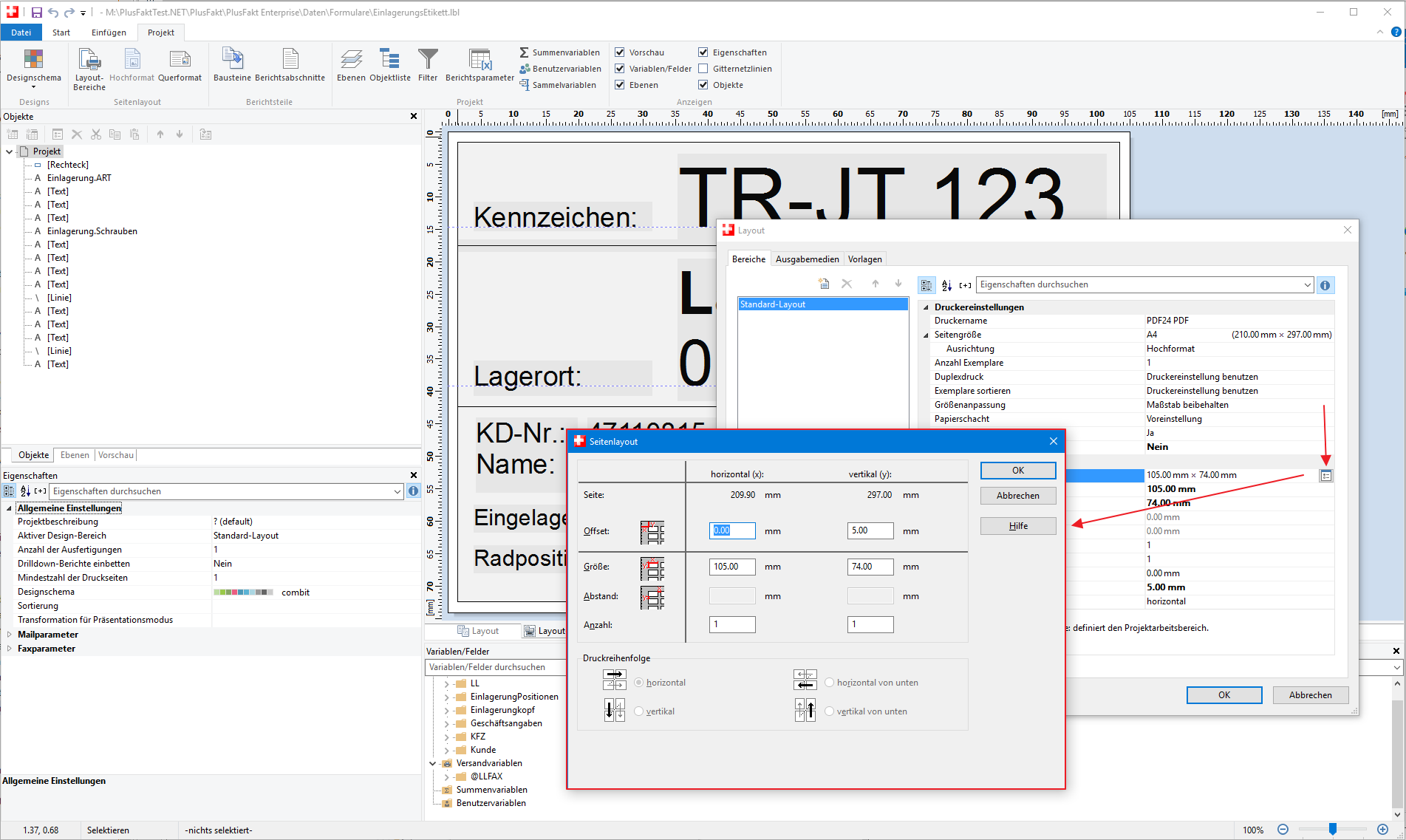This screenshot has width=1406, height=840.
Task: Click info icon in Layout dialog
Action: [x=1325, y=285]
